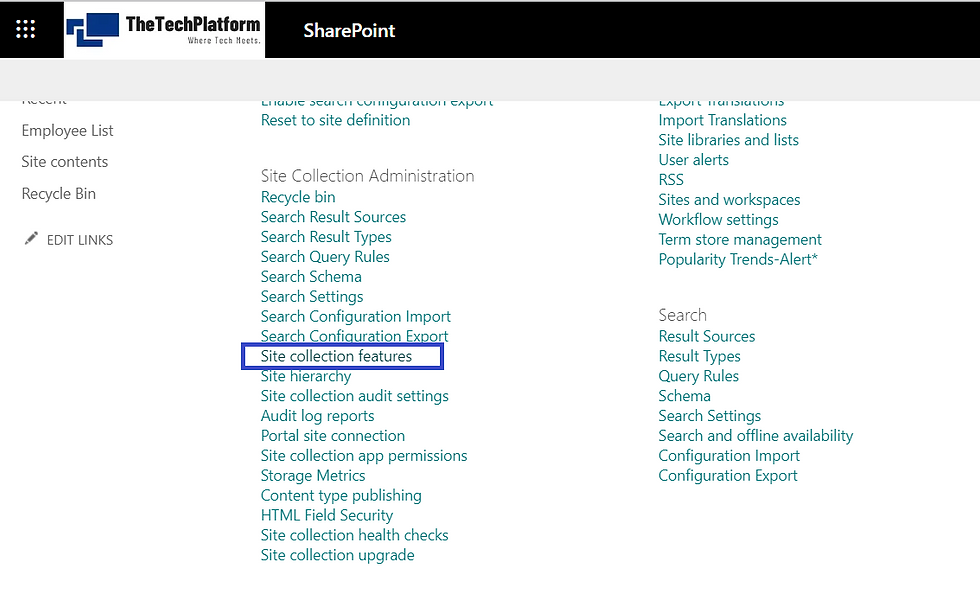Open Query Rules under Search section
The image size is (980, 594).
pyautogui.click(x=698, y=376)
